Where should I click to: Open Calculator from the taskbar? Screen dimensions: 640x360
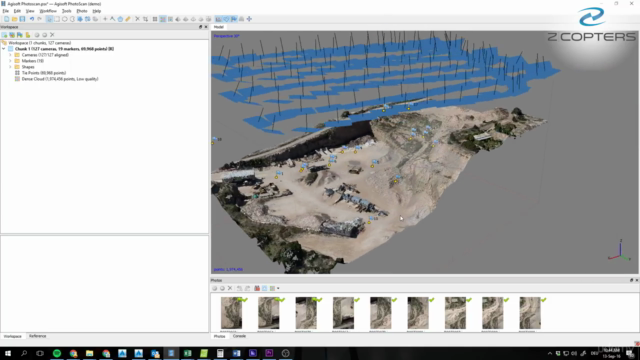coord(220,353)
